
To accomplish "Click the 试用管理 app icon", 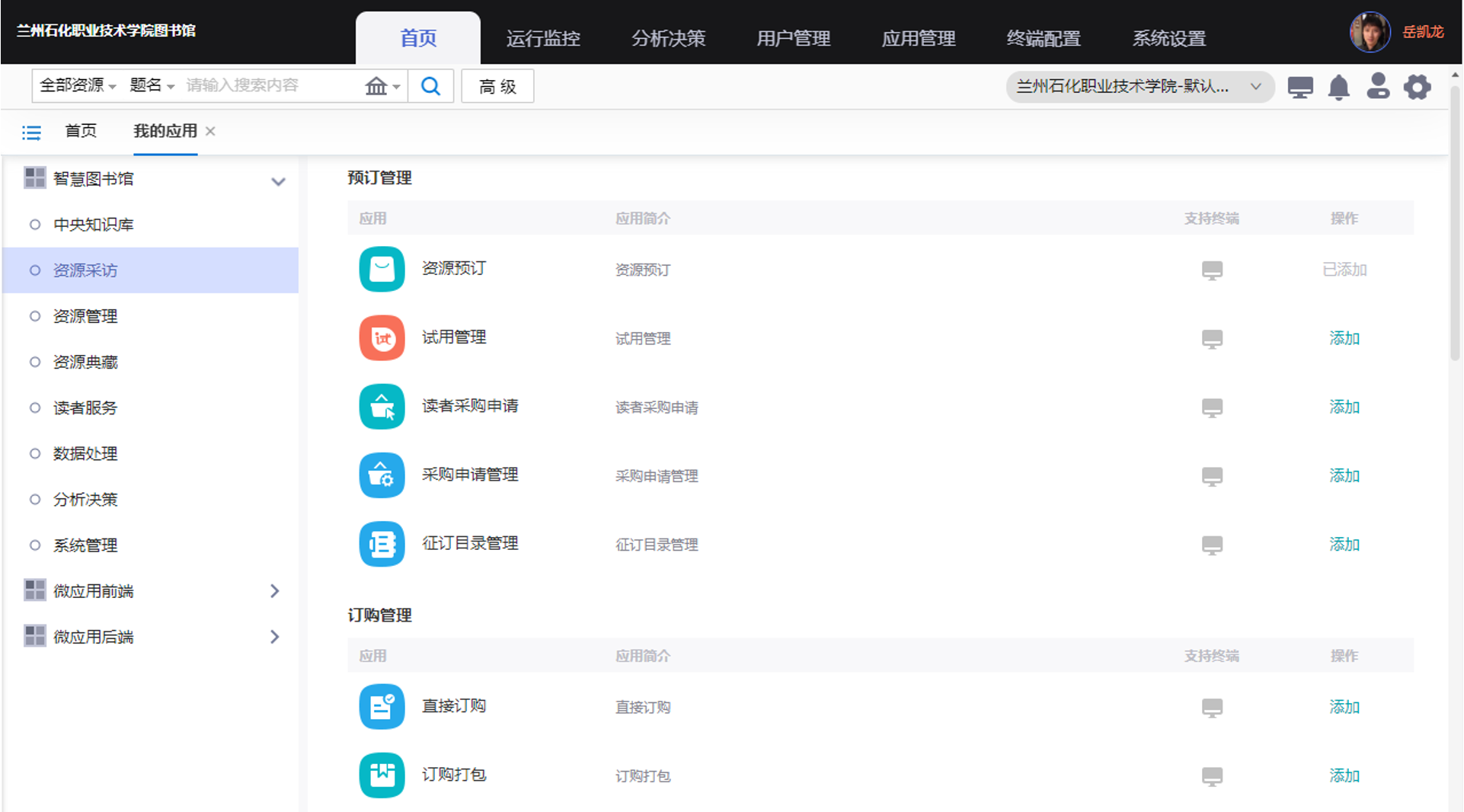I will 382,337.
